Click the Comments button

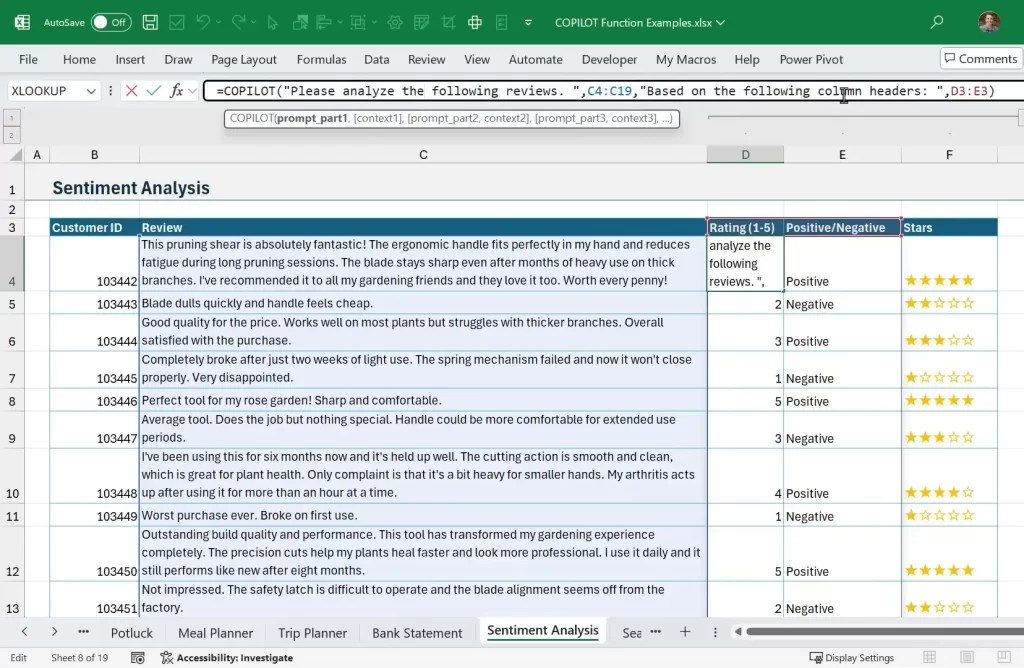(x=980, y=58)
